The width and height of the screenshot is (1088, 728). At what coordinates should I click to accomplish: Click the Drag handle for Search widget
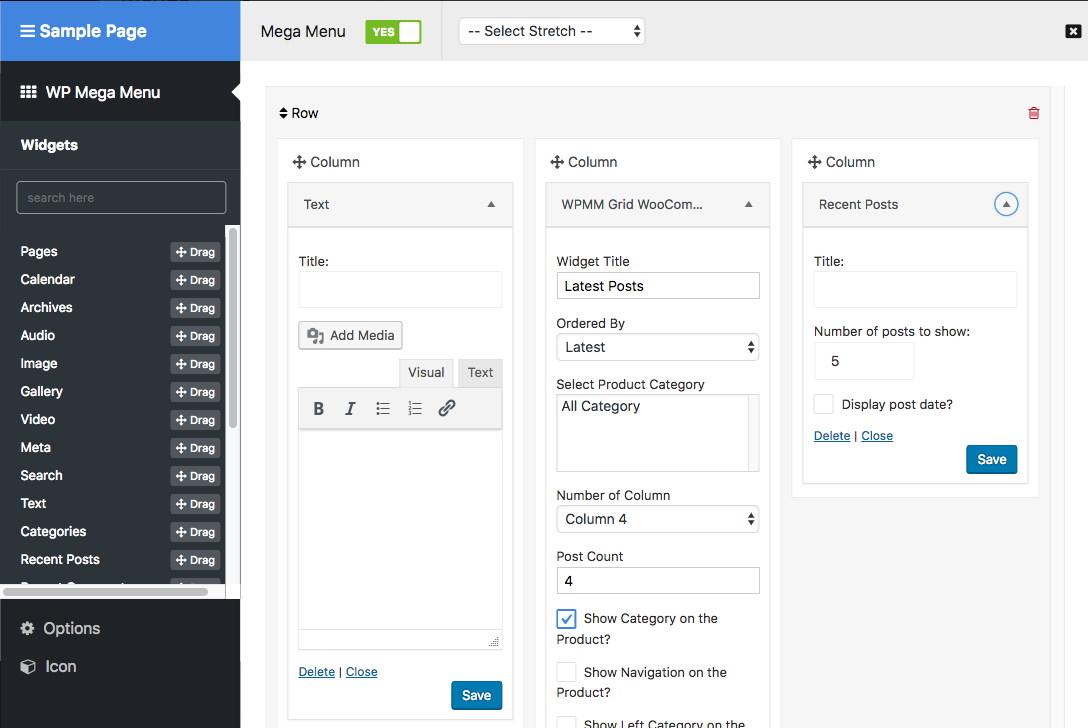[196, 476]
